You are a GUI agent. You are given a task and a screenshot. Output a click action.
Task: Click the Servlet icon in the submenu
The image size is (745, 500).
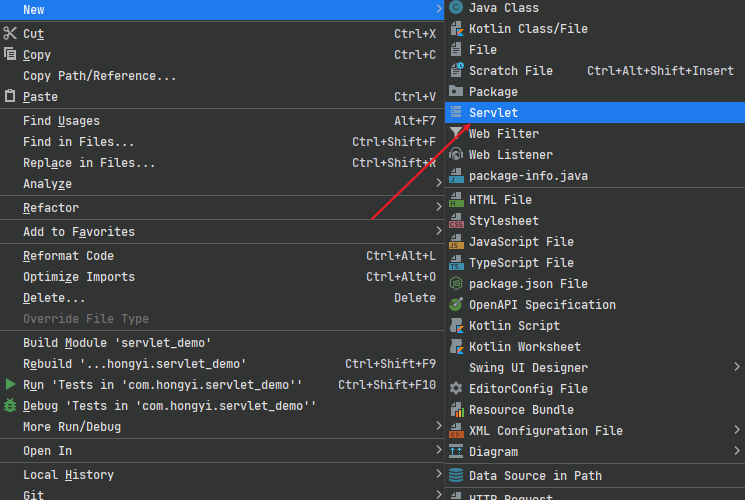[x=456, y=113]
